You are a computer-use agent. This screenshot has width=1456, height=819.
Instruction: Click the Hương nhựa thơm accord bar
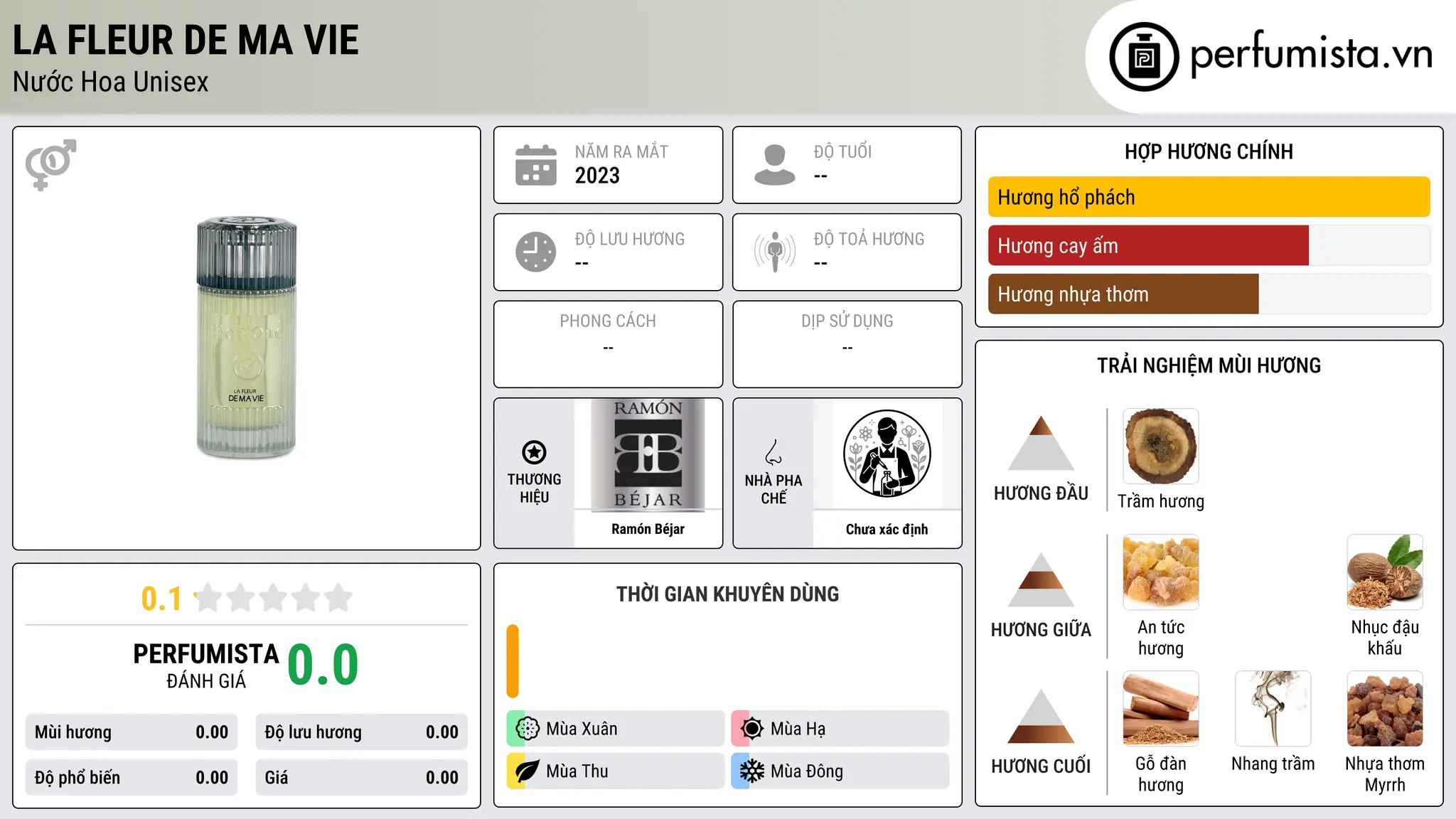coord(1209,294)
